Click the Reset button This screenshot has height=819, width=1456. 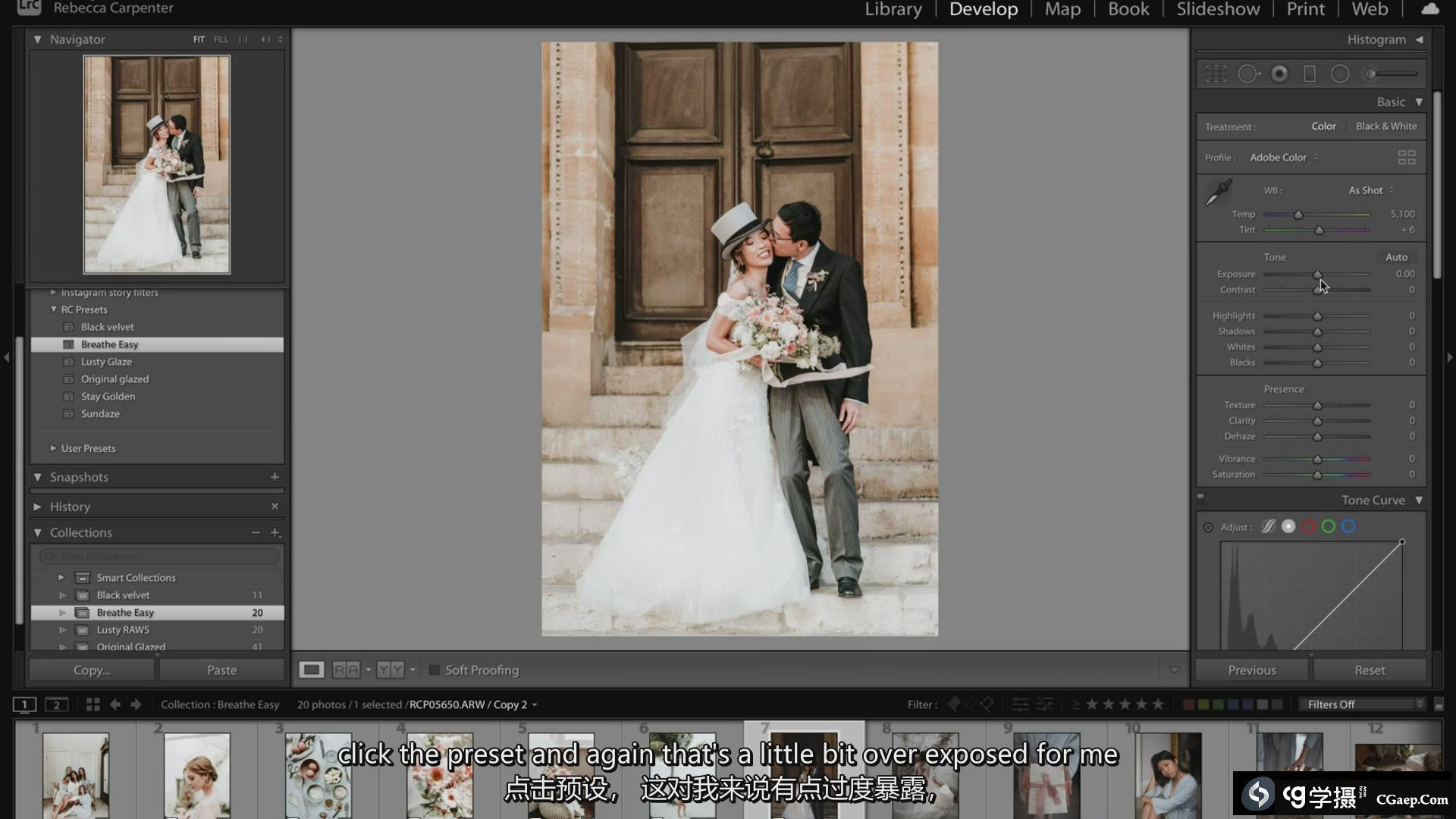click(1369, 670)
